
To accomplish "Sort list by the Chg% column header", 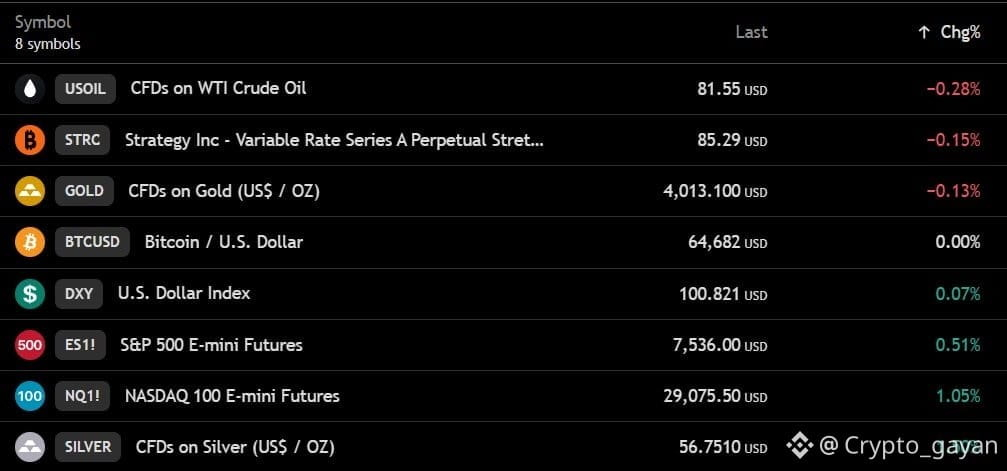I will pyautogui.click(x=960, y=33).
